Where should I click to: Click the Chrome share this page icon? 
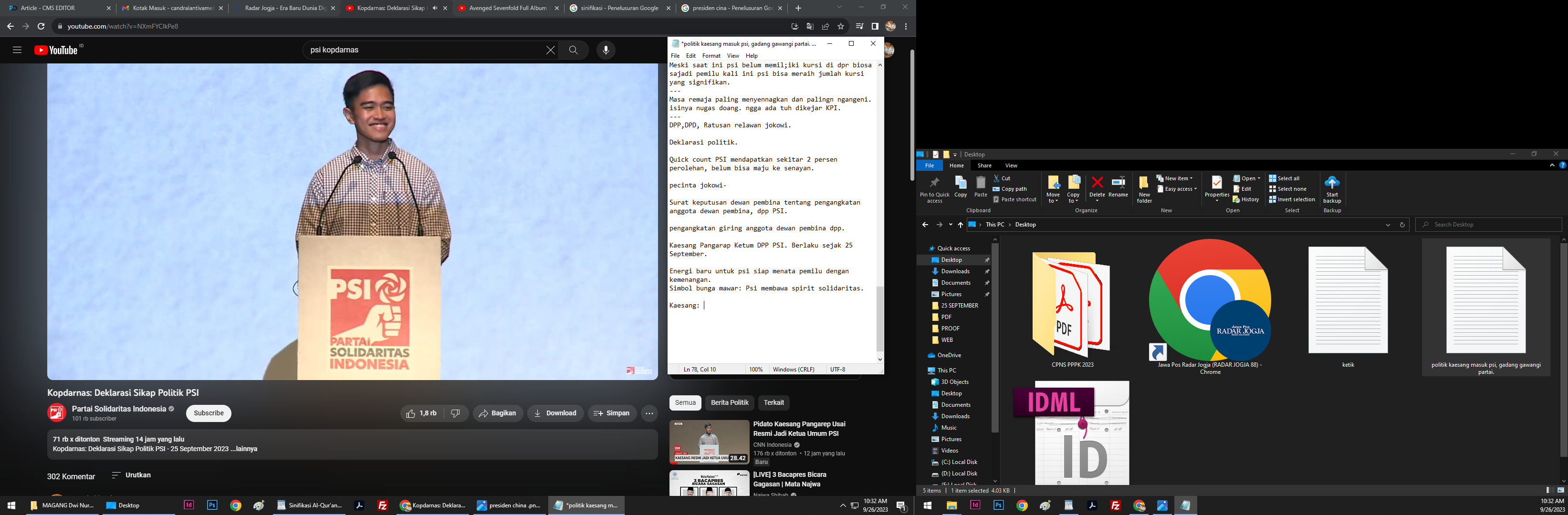(x=826, y=26)
